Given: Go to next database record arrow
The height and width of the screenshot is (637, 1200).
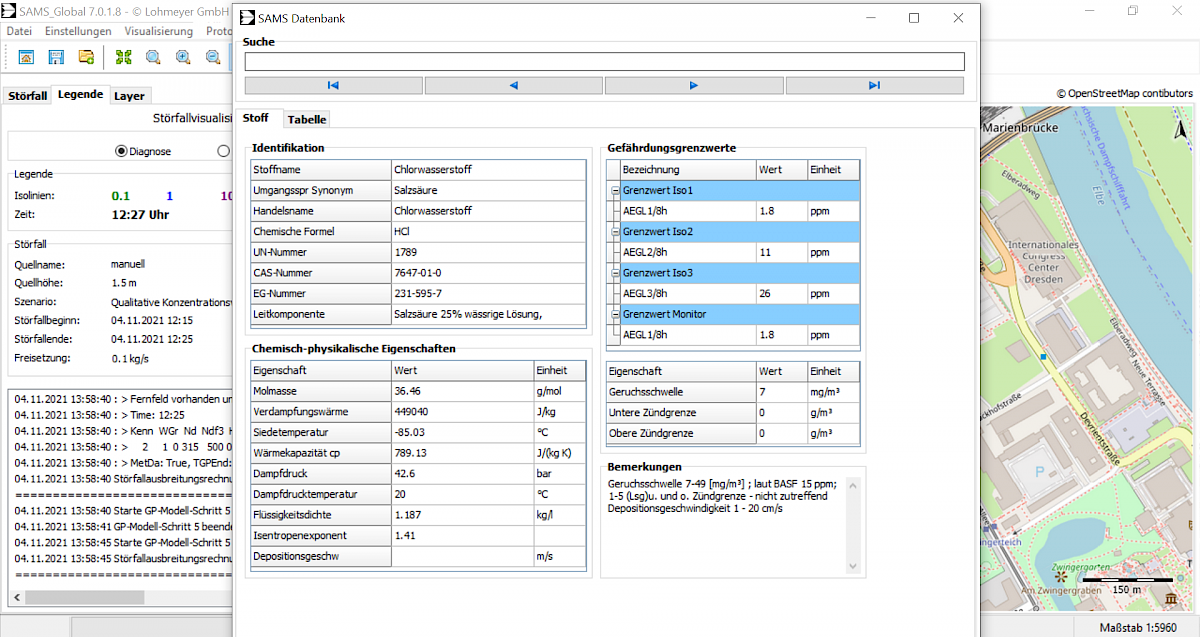Looking at the screenshot, I should point(694,86).
